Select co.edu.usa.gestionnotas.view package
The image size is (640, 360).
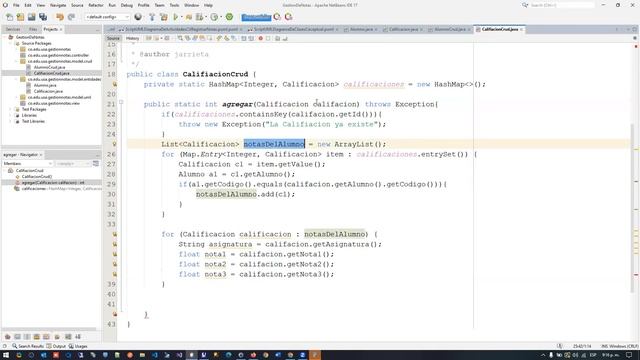[x=53, y=103]
